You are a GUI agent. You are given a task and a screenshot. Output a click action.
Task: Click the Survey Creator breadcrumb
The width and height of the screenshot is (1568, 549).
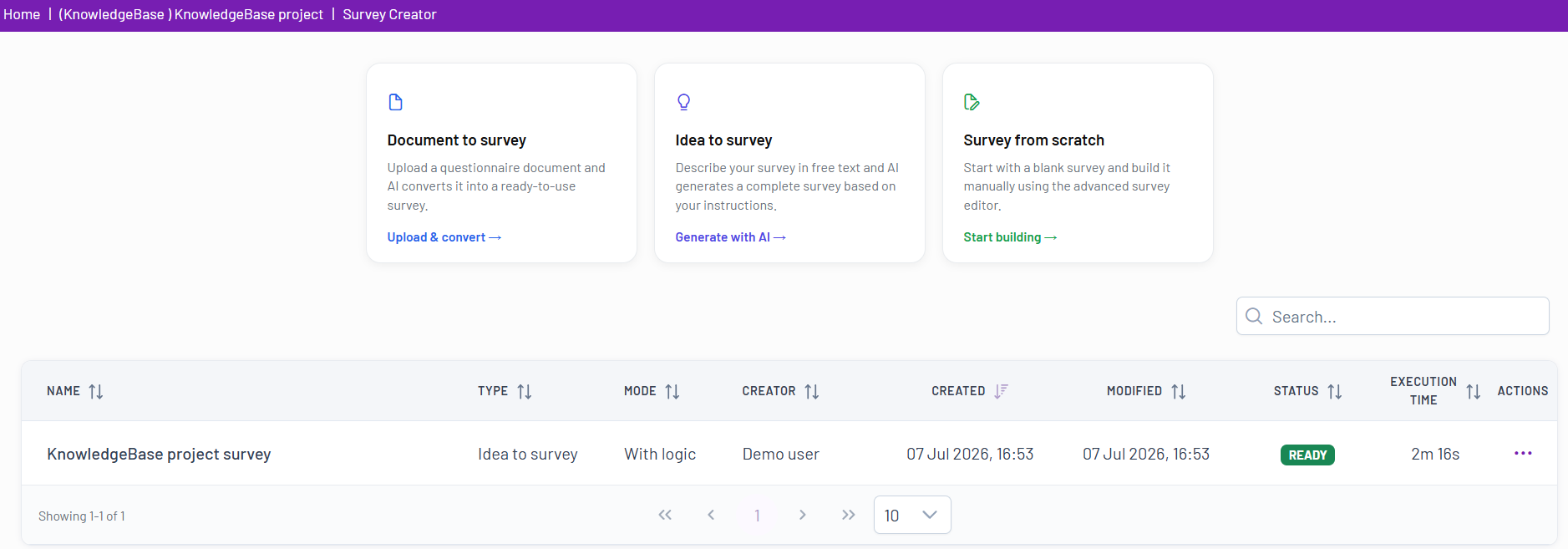[389, 14]
